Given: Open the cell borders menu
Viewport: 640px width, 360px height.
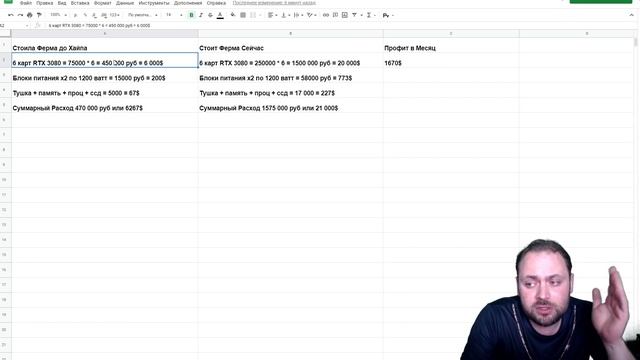Looking at the screenshot, I should tap(243, 15).
